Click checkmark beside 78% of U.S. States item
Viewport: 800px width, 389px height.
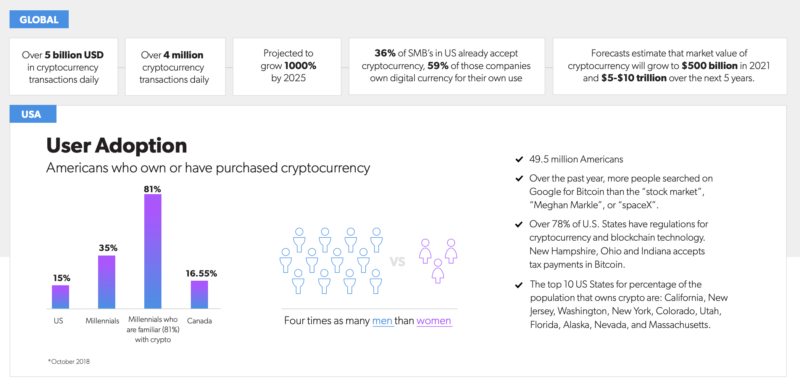click(519, 225)
